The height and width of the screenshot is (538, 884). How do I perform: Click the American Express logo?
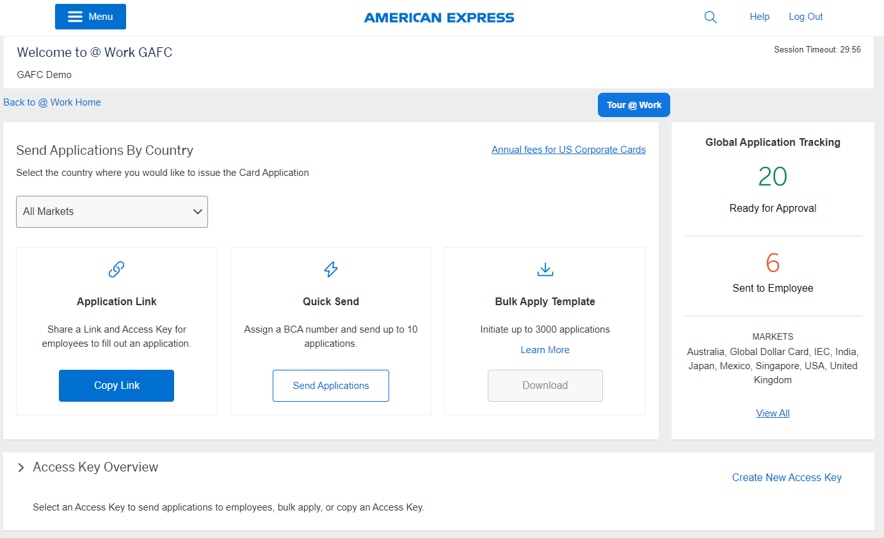tap(439, 17)
